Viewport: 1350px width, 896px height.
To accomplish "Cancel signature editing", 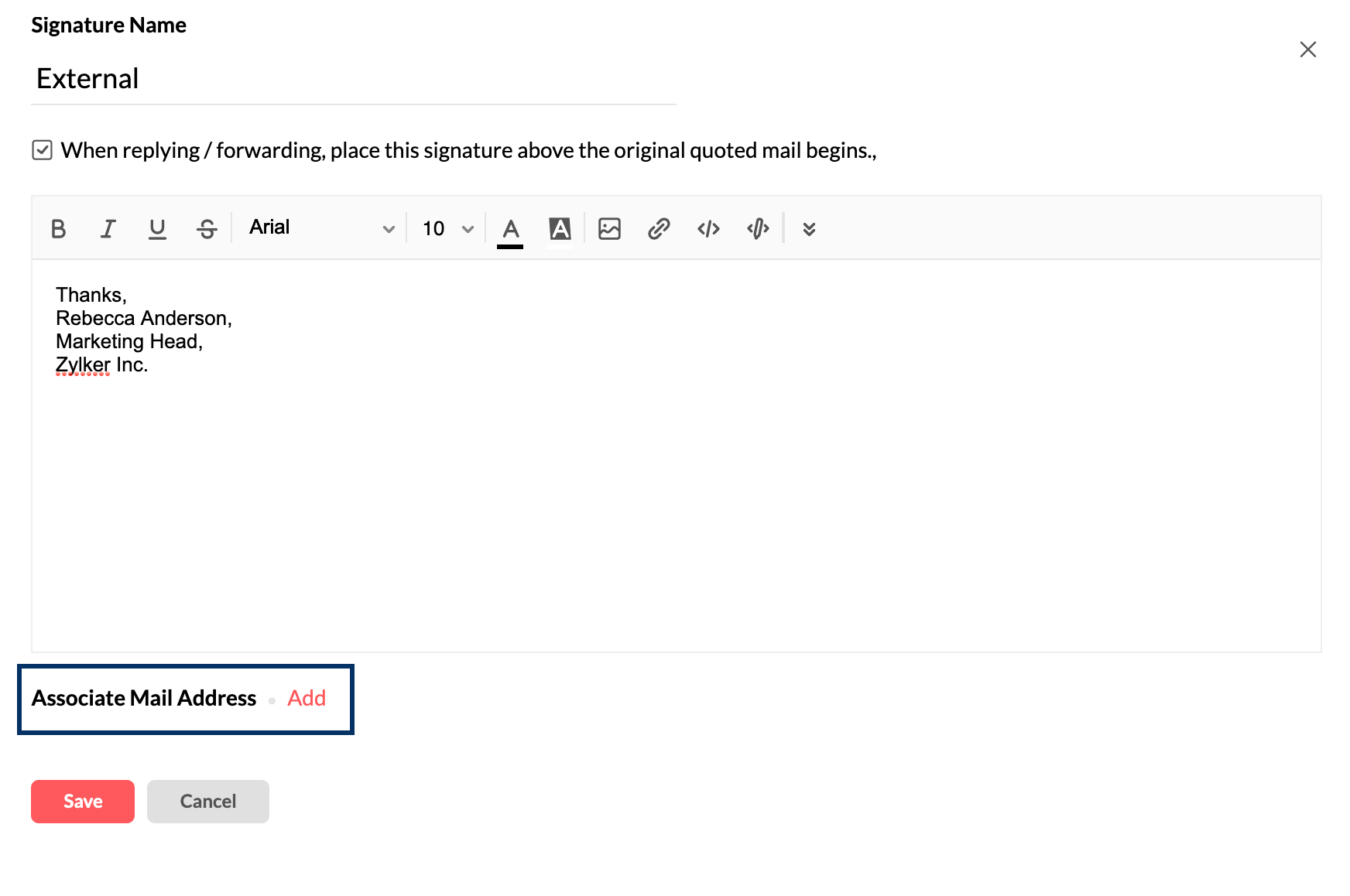I will pyautogui.click(x=207, y=801).
